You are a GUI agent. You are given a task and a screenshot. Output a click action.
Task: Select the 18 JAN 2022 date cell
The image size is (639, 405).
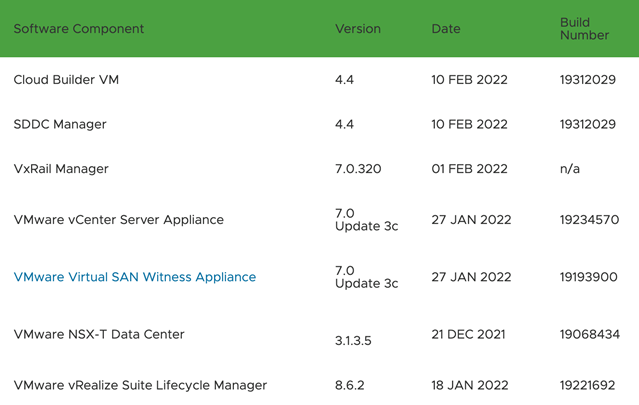[469, 385]
